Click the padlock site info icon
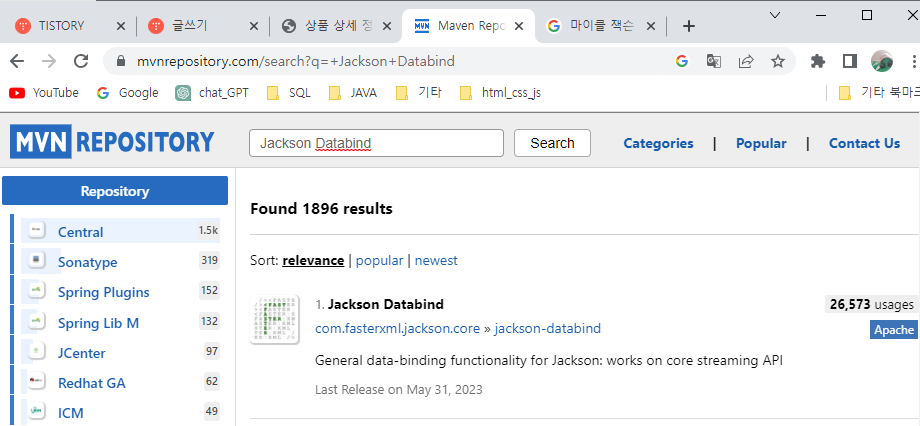The image size is (920, 426). [x=121, y=61]
